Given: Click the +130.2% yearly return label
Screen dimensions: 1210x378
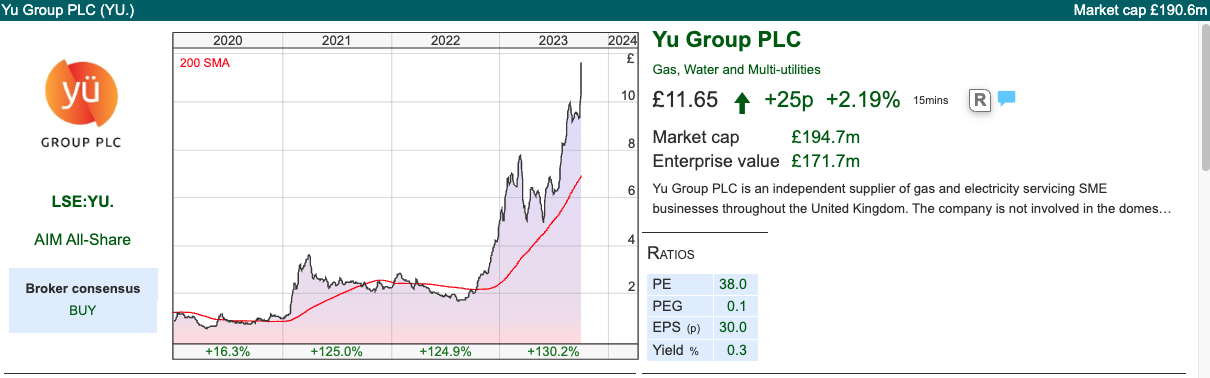Looking at the screenshot, I should click(x=553, y=351).
